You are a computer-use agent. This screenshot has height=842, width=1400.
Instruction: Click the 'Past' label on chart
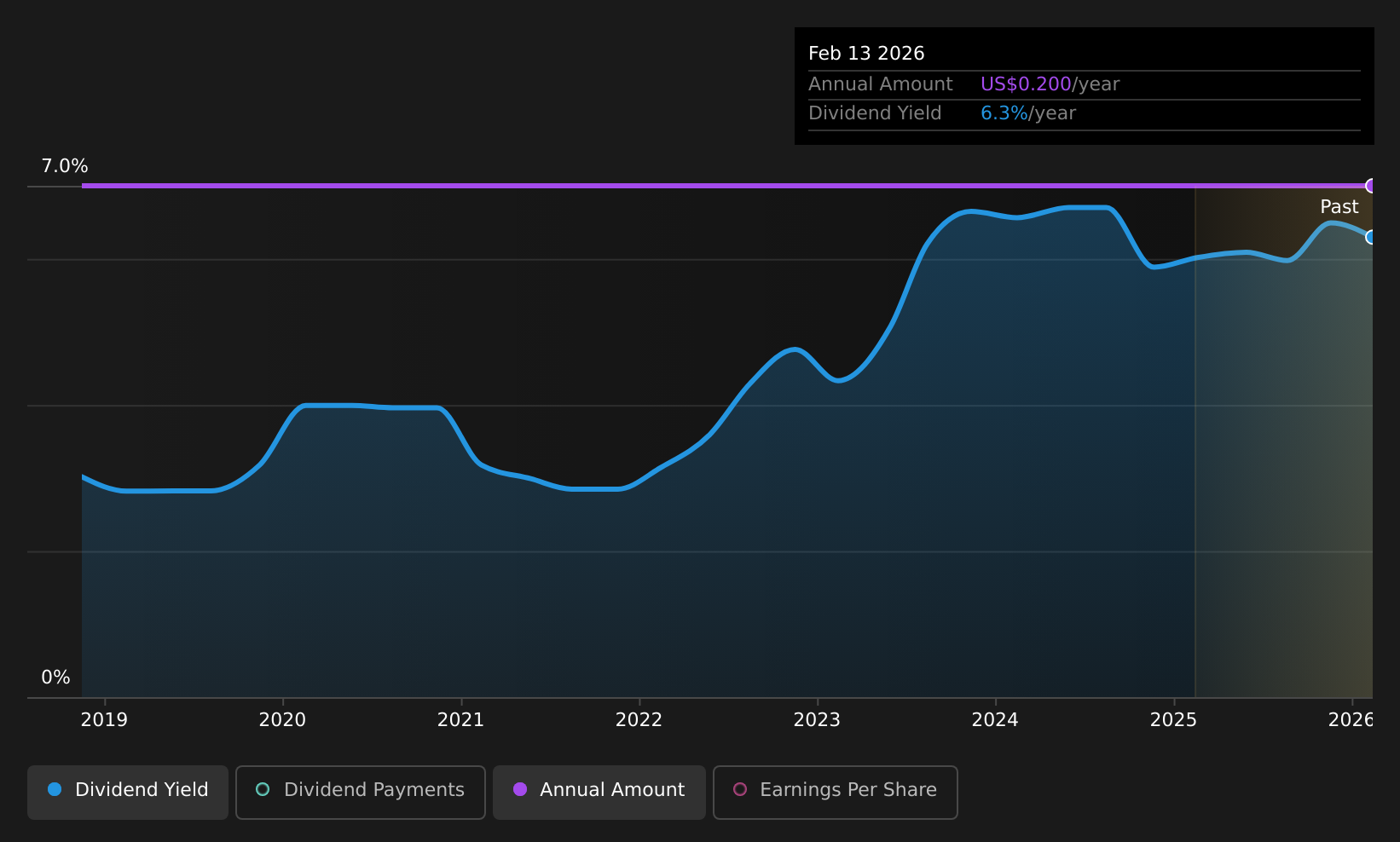click(1339, 207)
